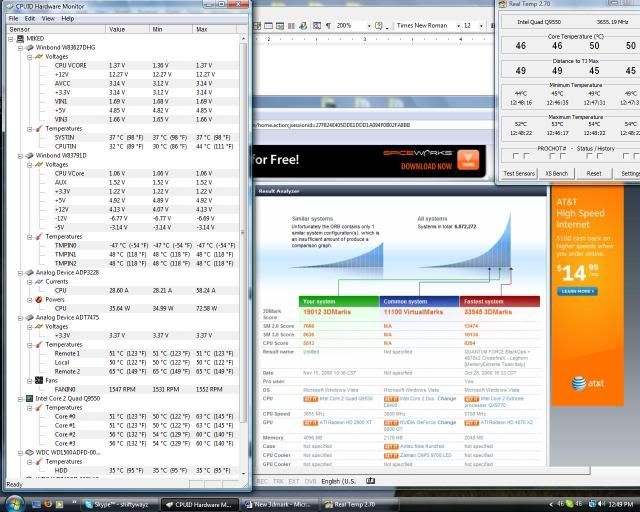Toggle fourth PROCHOT# checkbox in Real Temp
Screen dimensions: 640x512
click(563, 156)
